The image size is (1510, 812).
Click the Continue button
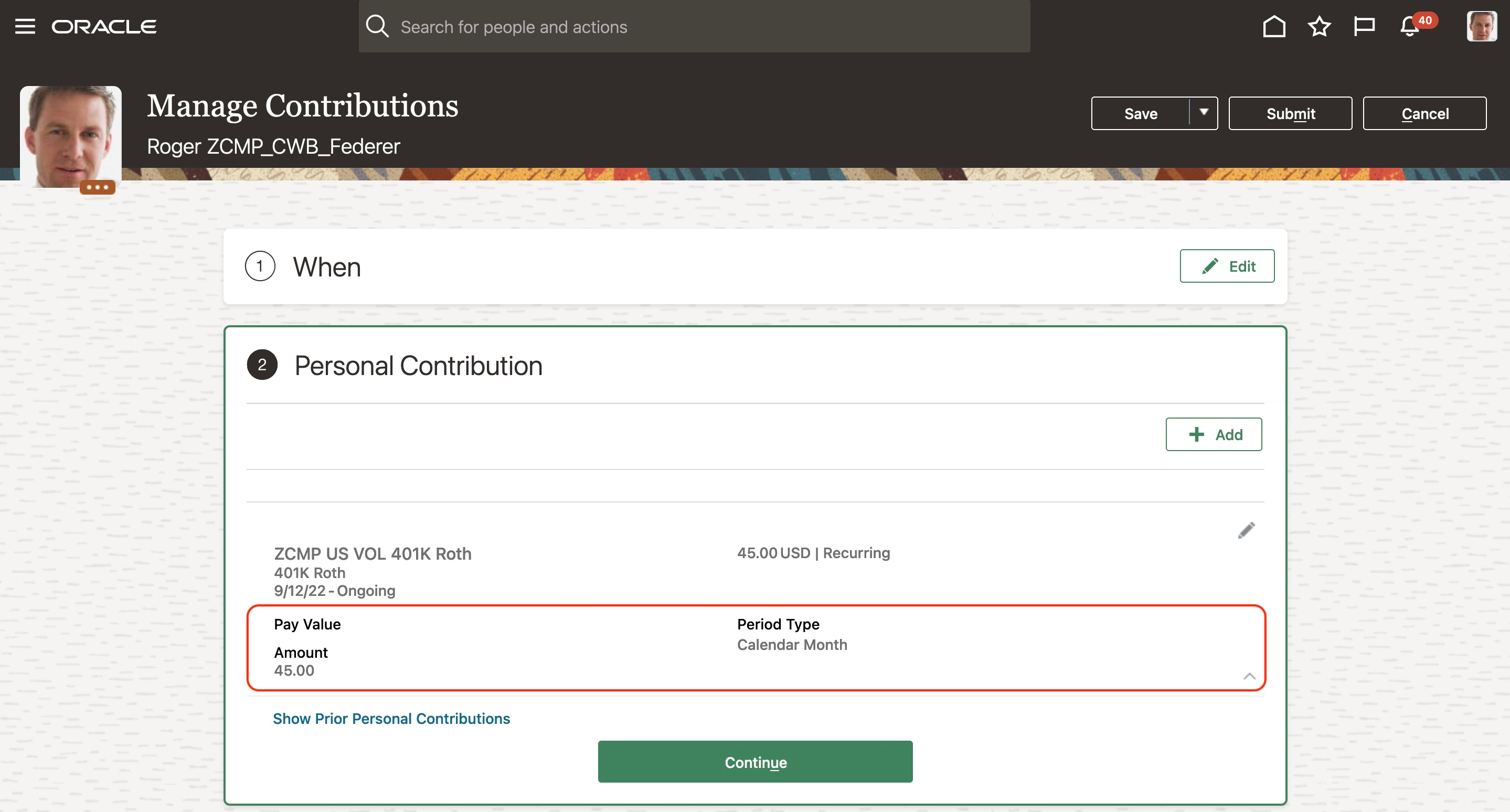(x=755, y=762)
